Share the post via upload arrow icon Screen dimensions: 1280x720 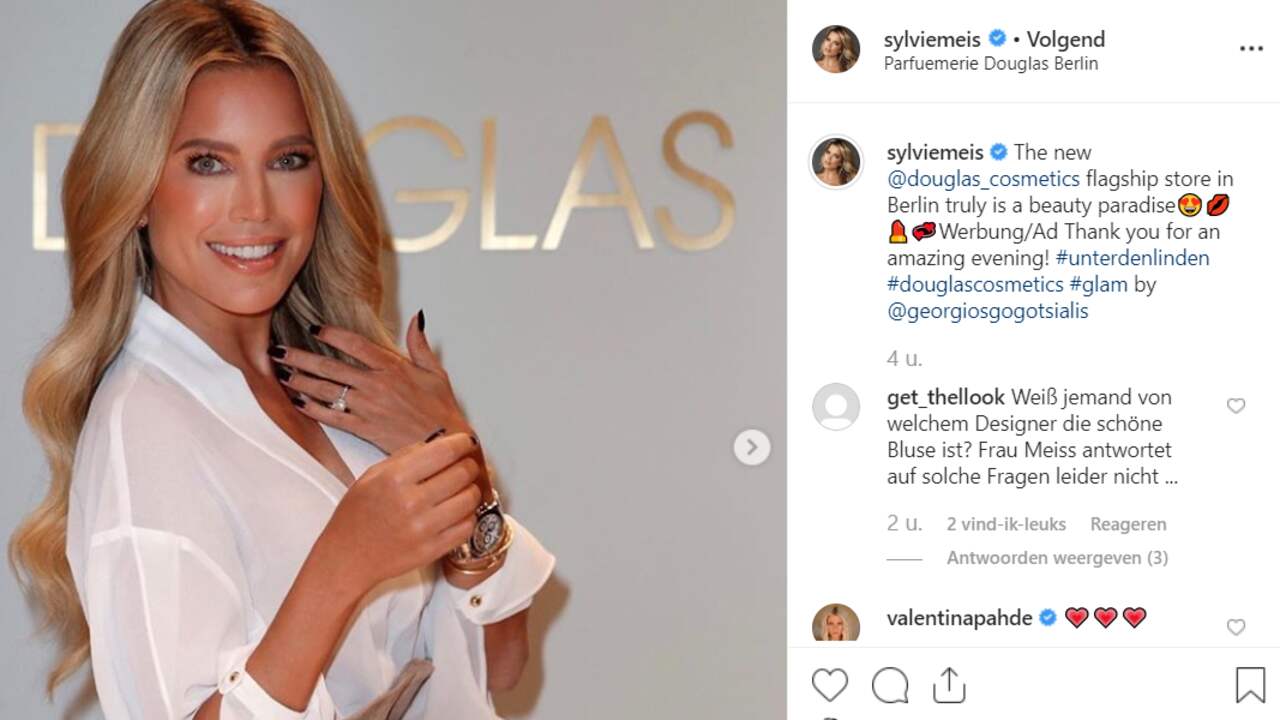pos(949,685)
